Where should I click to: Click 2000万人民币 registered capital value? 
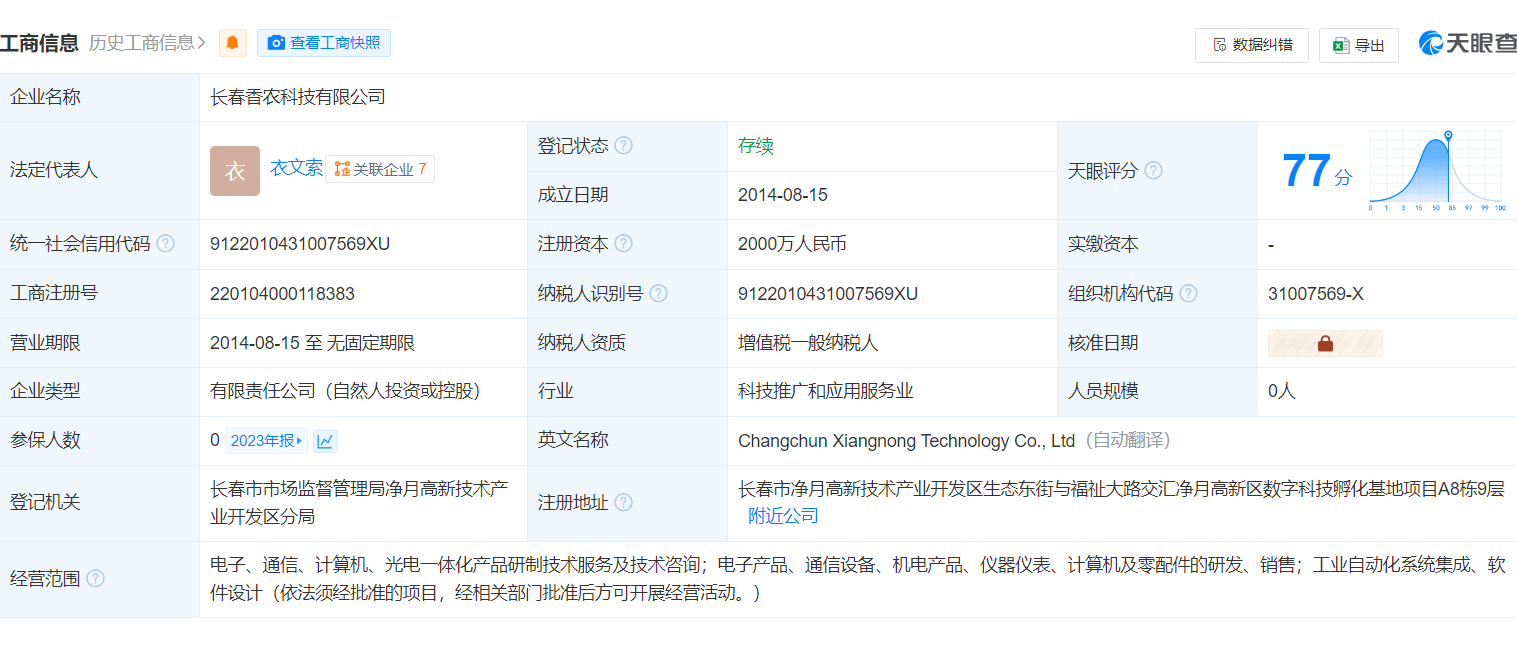[x=792, y=244]
